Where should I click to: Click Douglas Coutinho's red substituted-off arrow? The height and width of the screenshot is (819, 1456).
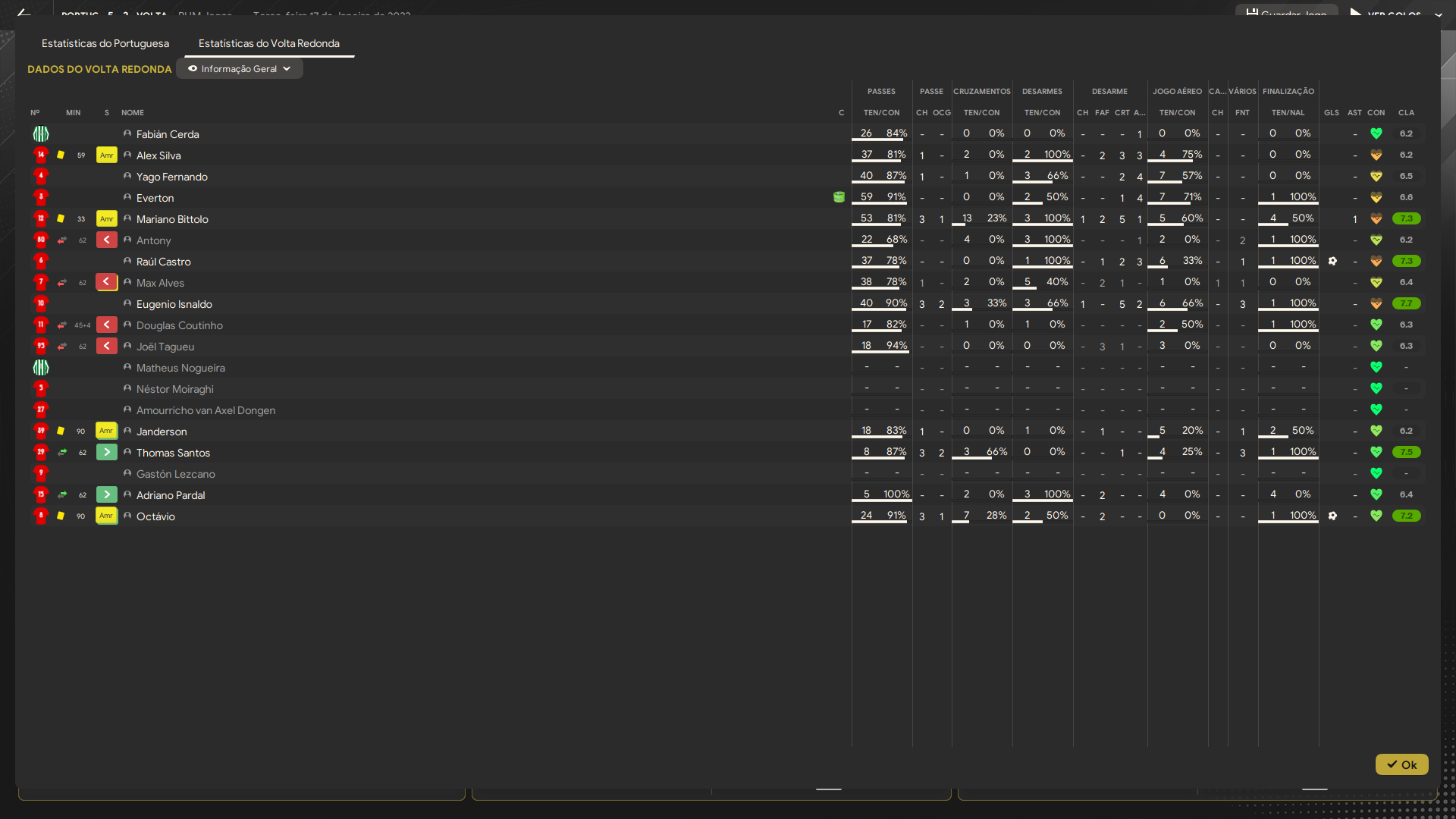pos(107,325)
